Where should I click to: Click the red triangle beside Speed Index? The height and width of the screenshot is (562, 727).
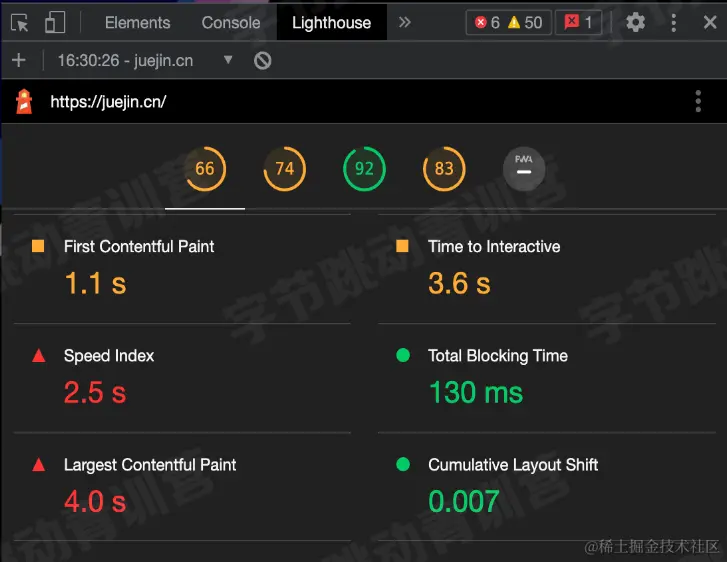[38, 356]
